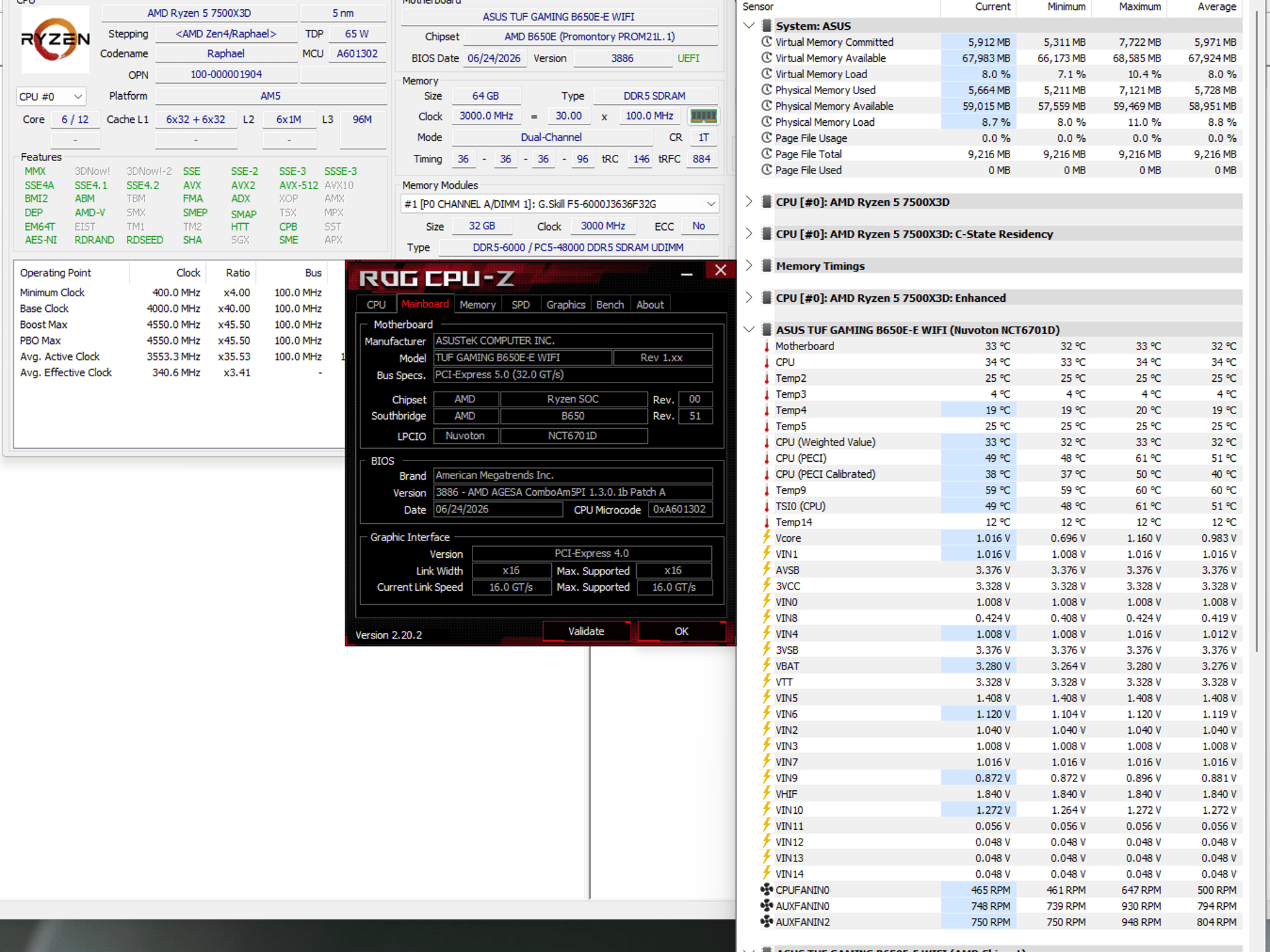Click chip icon of C-State Residency node
The image size is (1270, 952).
tap(766, 234)
